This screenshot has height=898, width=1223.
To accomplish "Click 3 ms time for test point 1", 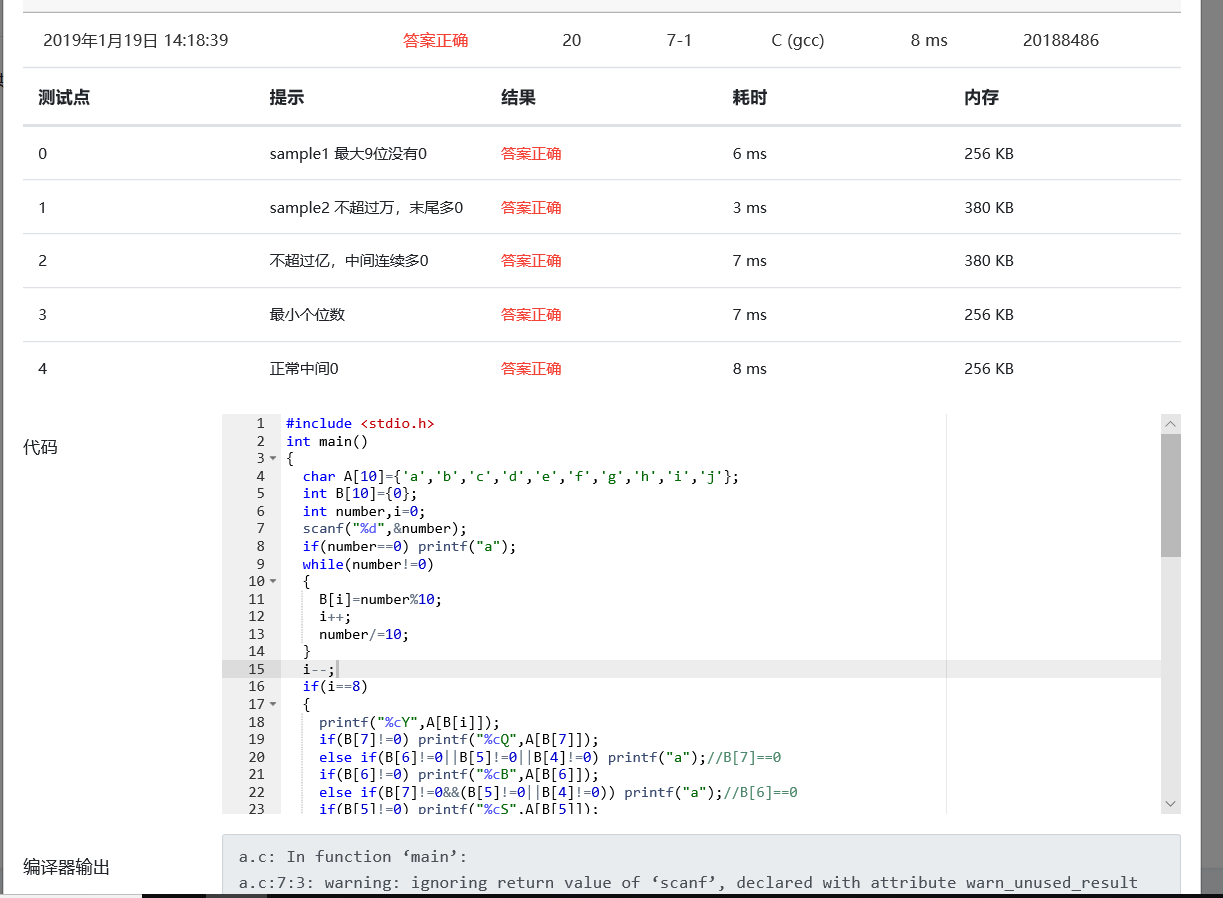I will (x=750, y=208).
